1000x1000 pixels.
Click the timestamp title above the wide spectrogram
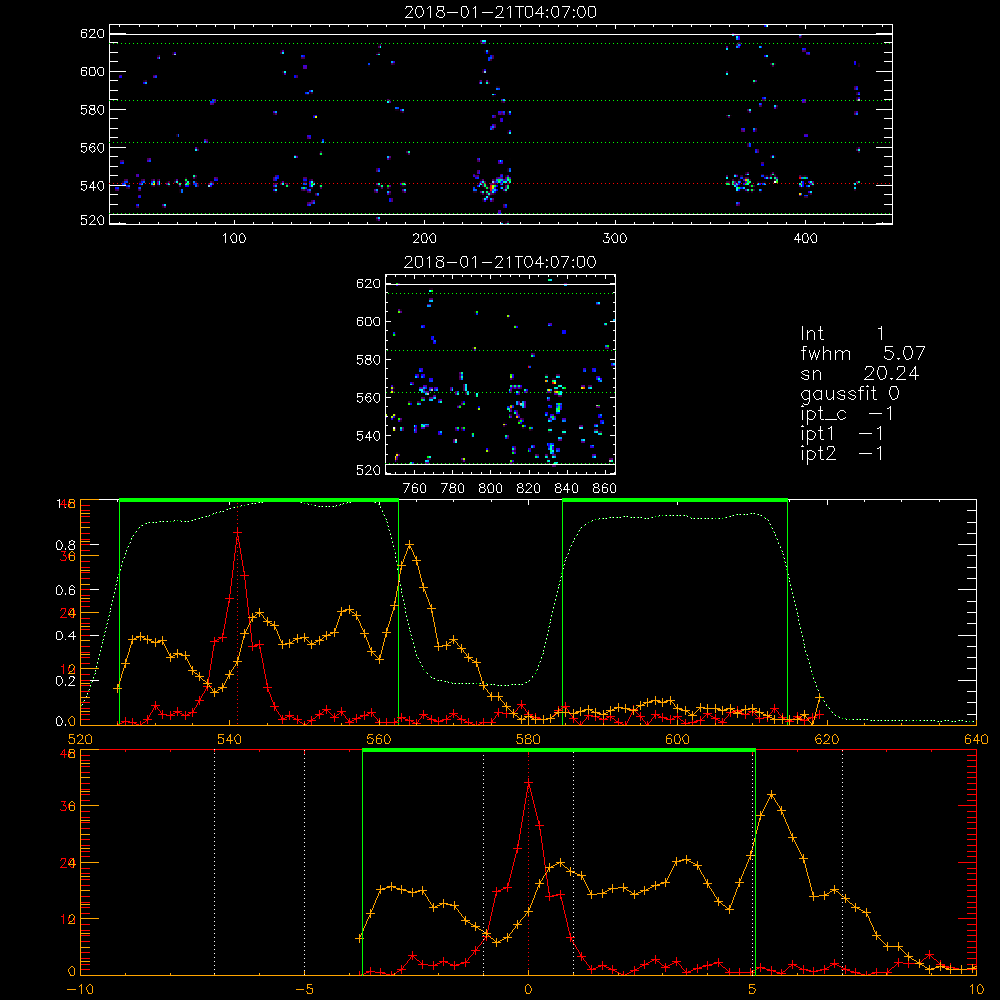coord(500,12)
